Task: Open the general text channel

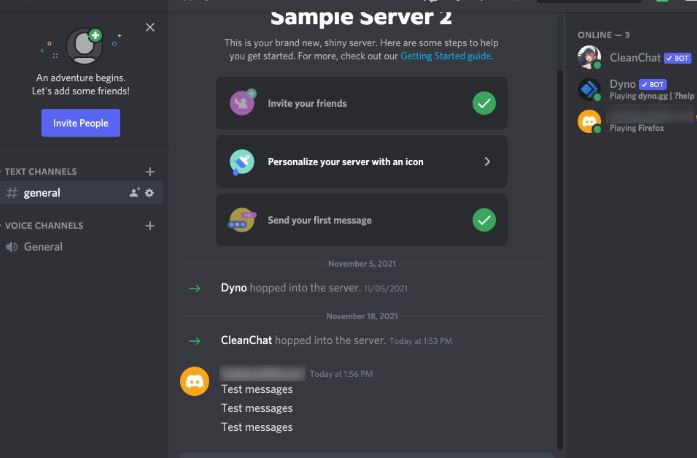Action: tap(81, 193)
